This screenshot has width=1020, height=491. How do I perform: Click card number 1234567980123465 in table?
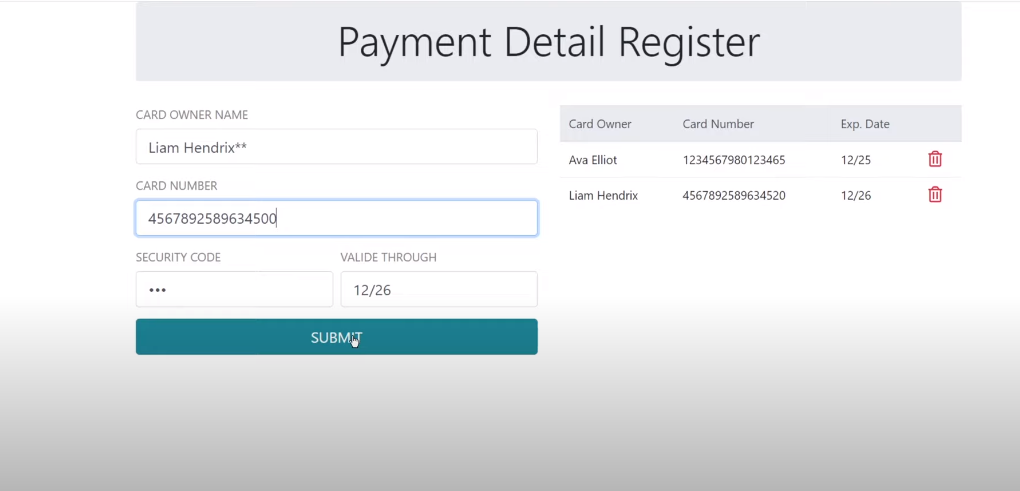click(x=734, y=160)
